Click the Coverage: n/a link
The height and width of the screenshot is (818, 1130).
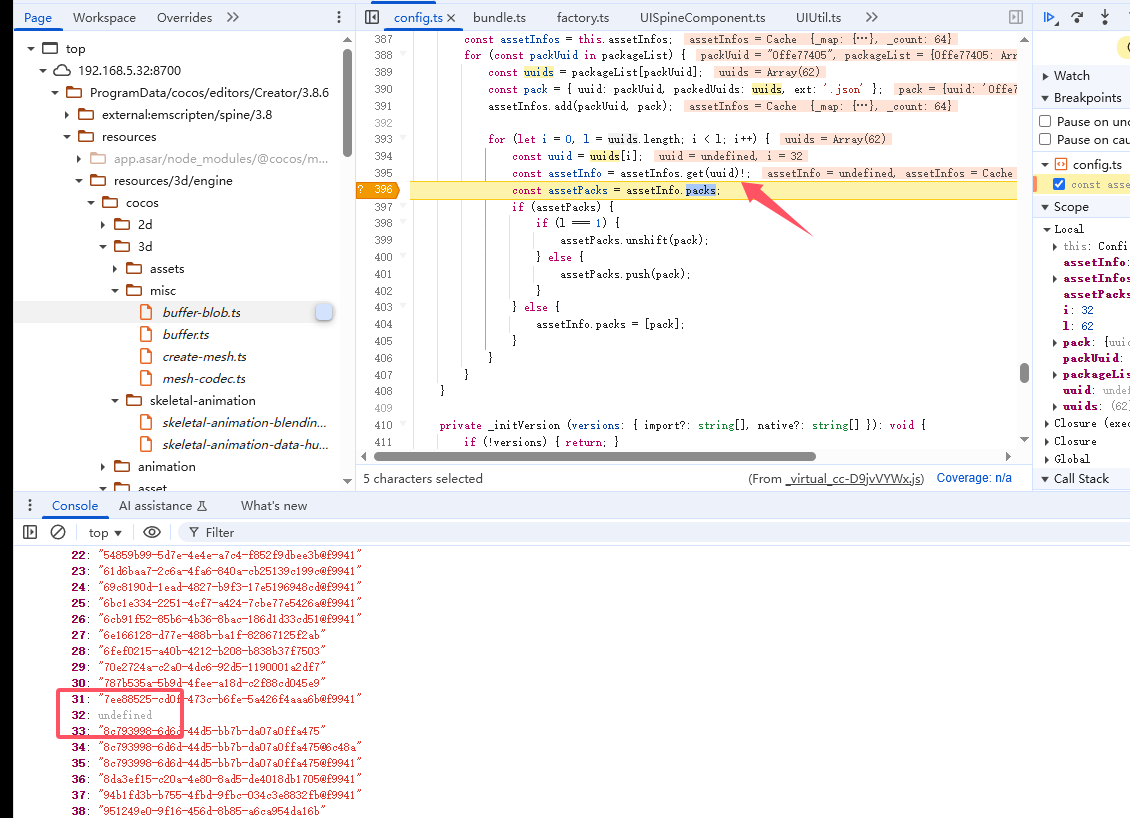[x=974, y=478]
